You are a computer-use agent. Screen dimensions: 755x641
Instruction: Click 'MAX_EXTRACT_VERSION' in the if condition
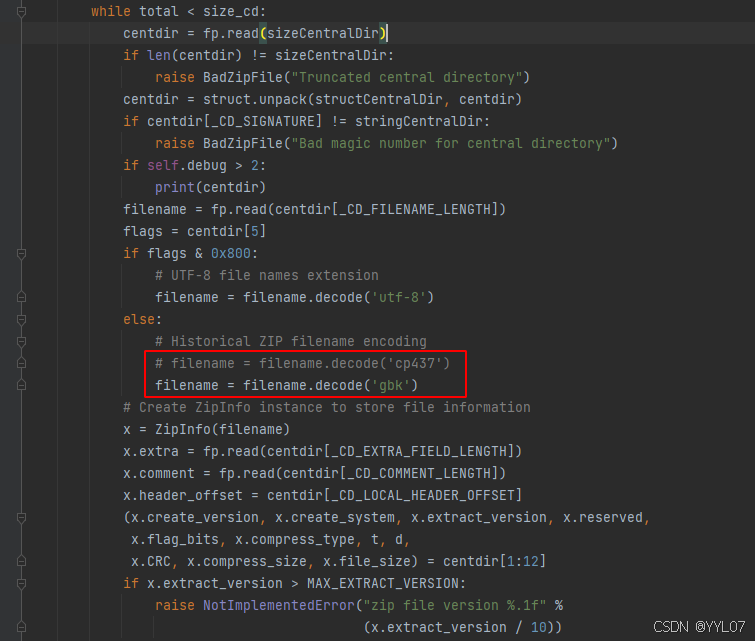coord(383,583)
